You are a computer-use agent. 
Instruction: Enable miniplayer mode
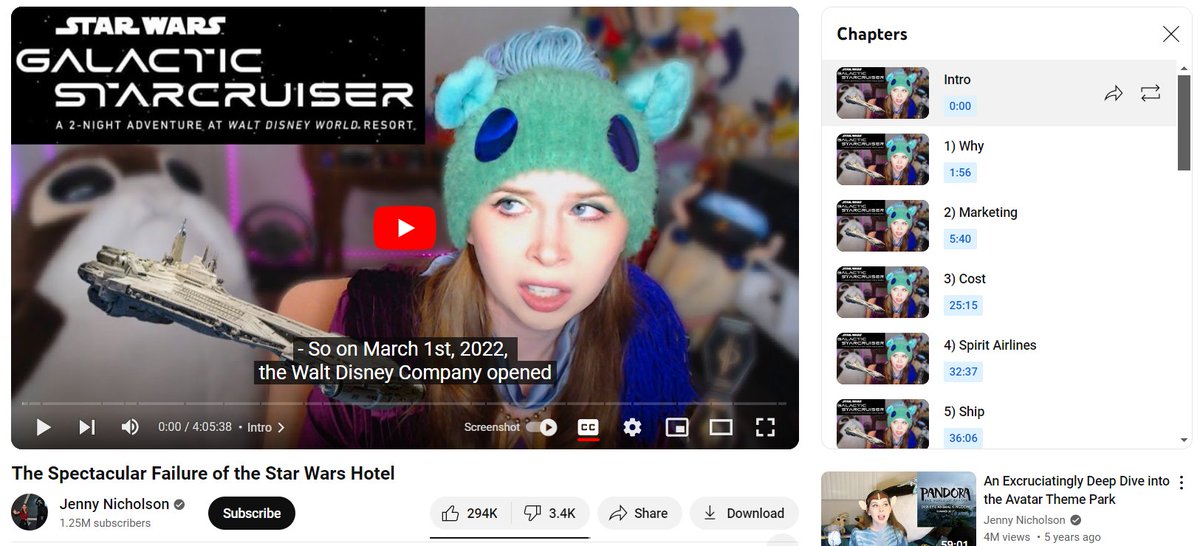pyautogui.click(x=677, y=427)
